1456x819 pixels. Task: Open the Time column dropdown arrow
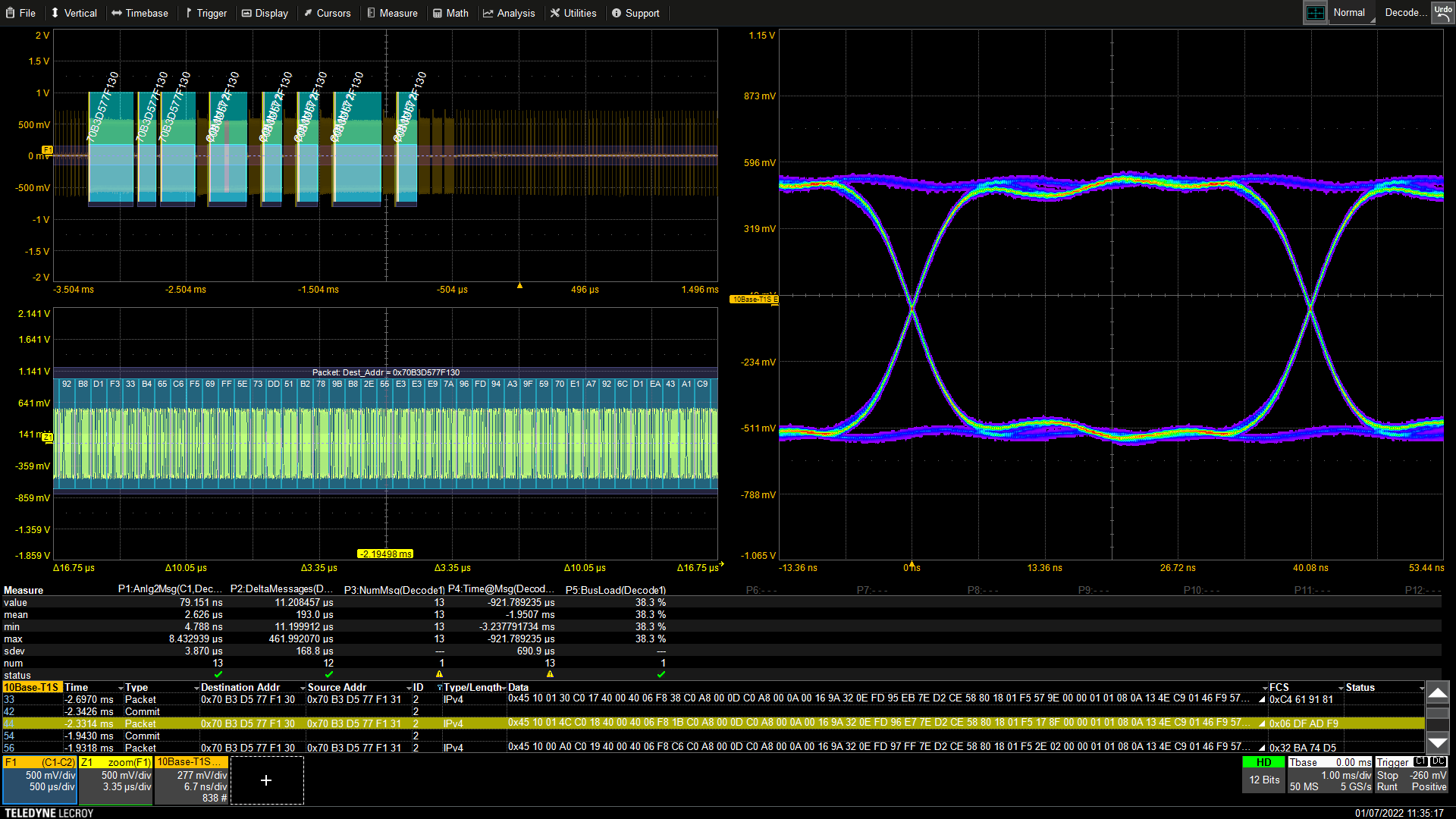point(121,688)
